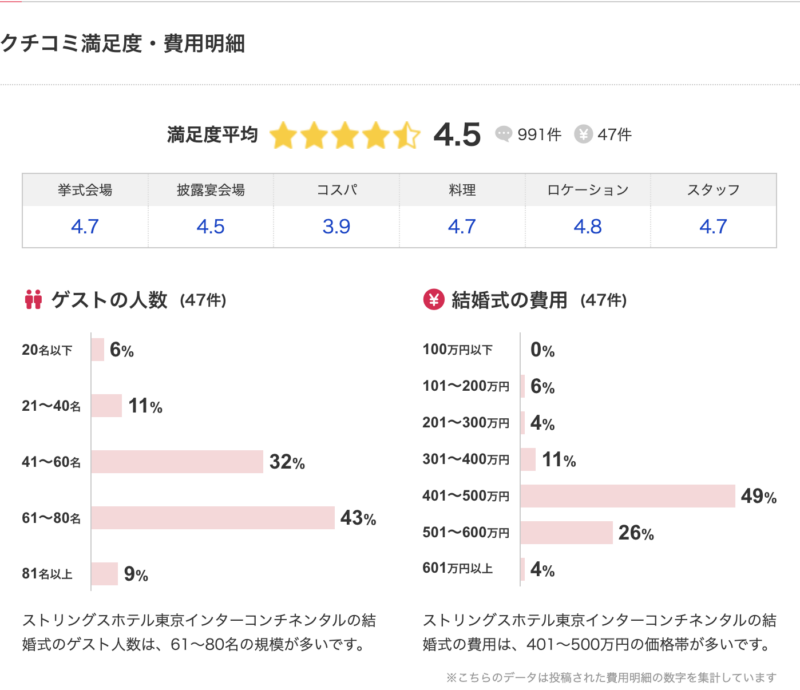Open the スタッフ rating 4.7
Viewport: 800px width, 690px height.
pyautogui.click(x=713, y=227)
